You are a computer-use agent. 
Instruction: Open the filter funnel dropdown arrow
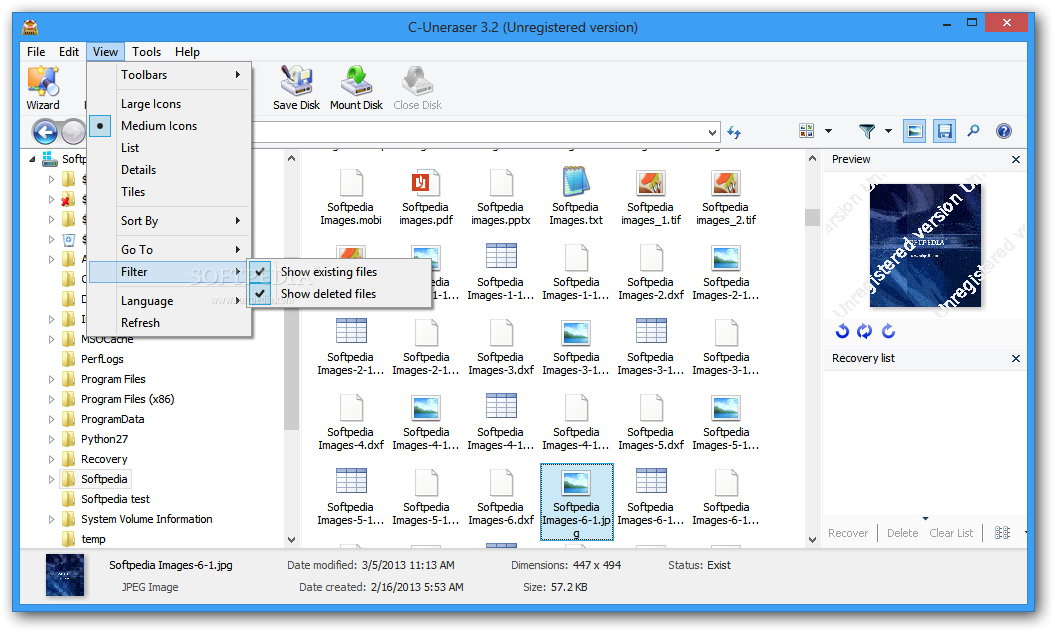(x=888, y=131)
